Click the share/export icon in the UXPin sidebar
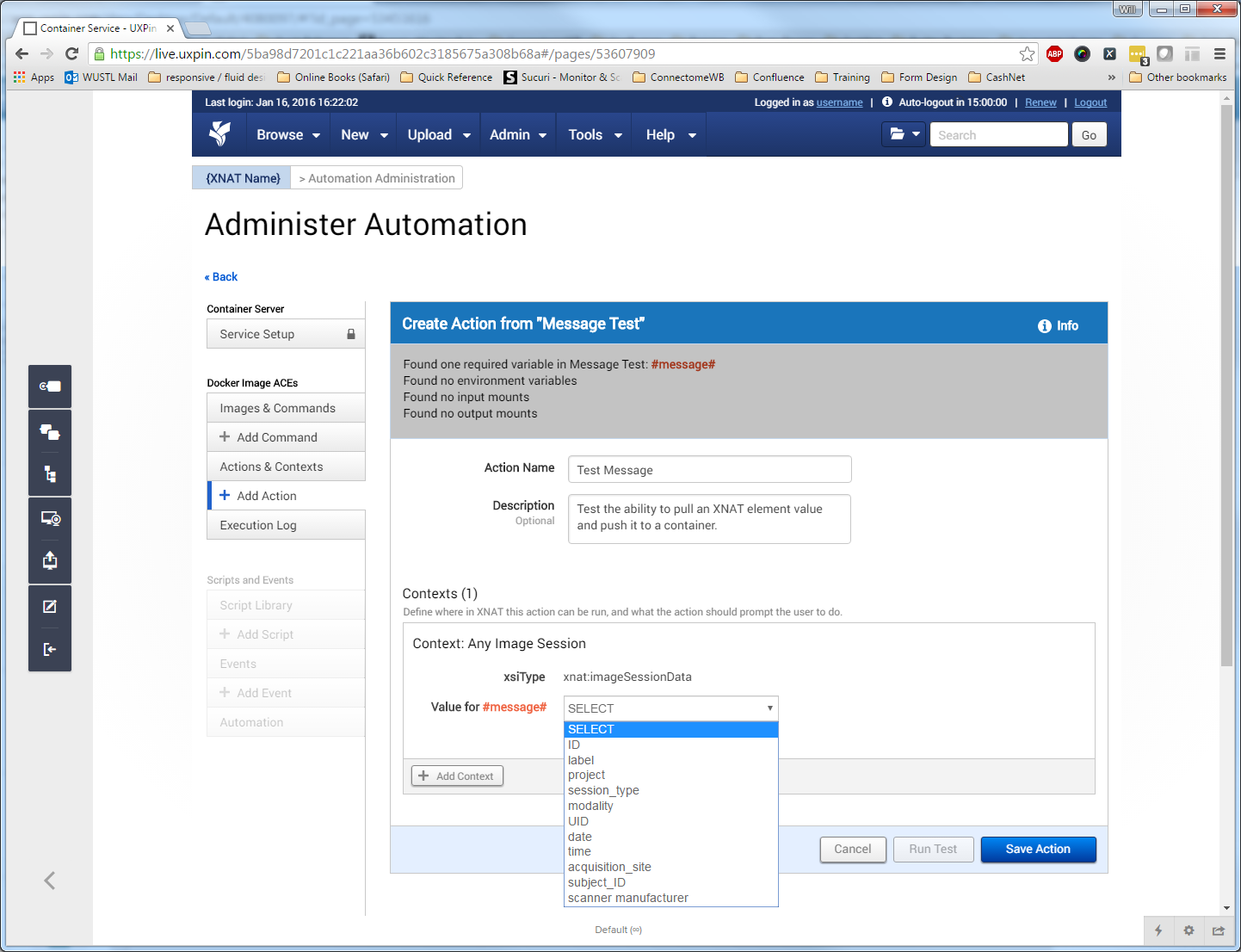 (50, 561)
